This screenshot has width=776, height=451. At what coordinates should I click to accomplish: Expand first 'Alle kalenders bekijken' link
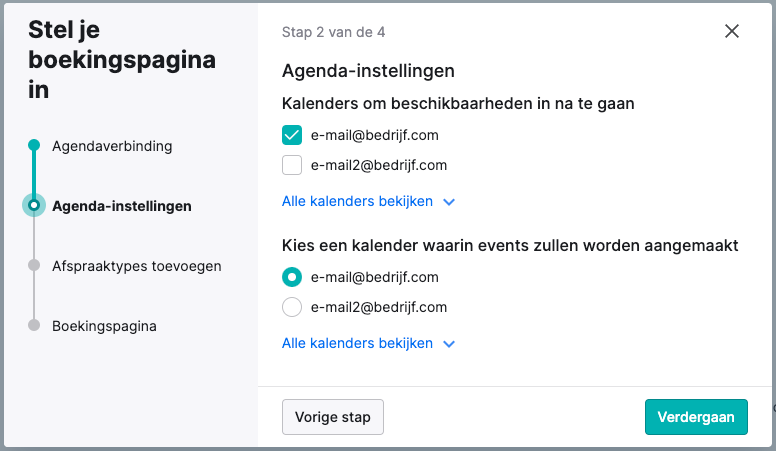tap(357, 201)
